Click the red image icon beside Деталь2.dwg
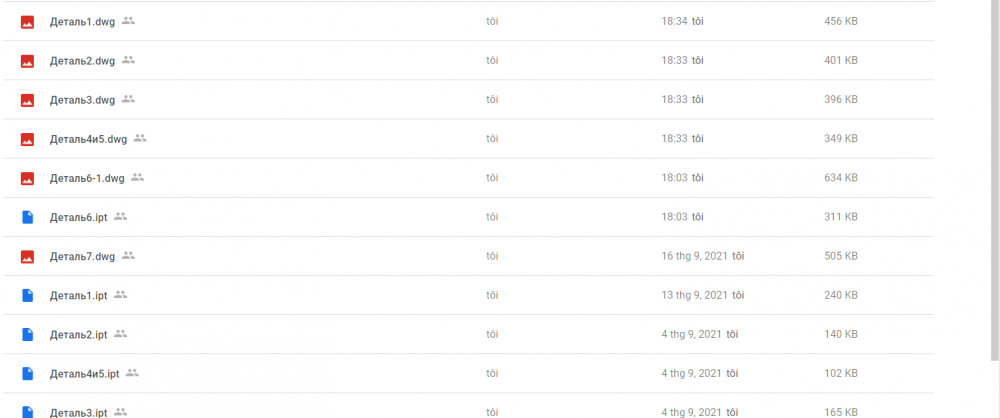The height and width of the screenshot is (418, 1000). click(28, 61)
